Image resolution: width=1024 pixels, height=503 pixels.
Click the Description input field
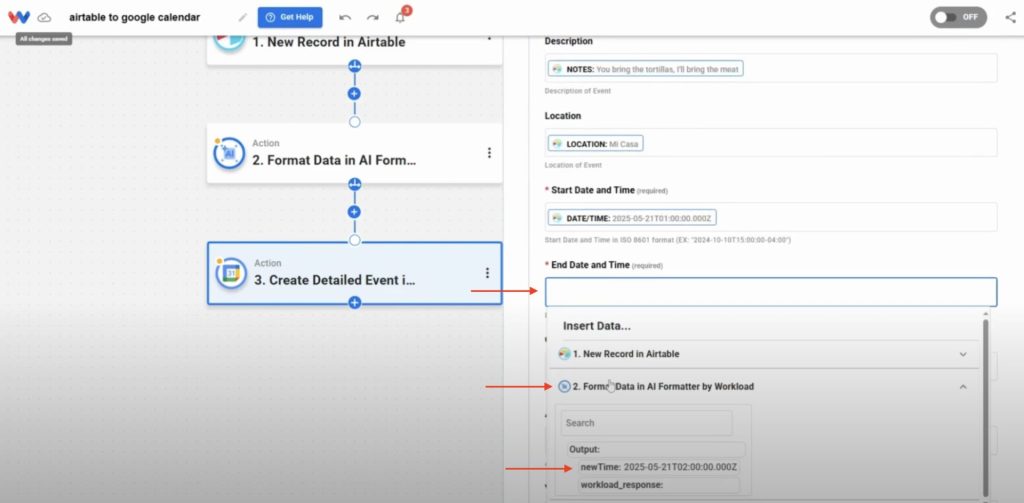click(771, 68)
